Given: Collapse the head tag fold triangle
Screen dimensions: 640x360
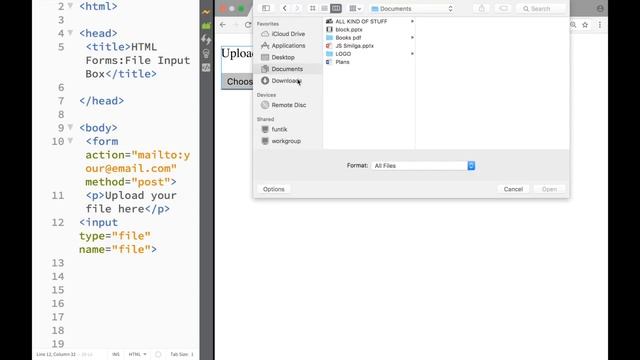Looking at the screenshot, I should 70,33.
